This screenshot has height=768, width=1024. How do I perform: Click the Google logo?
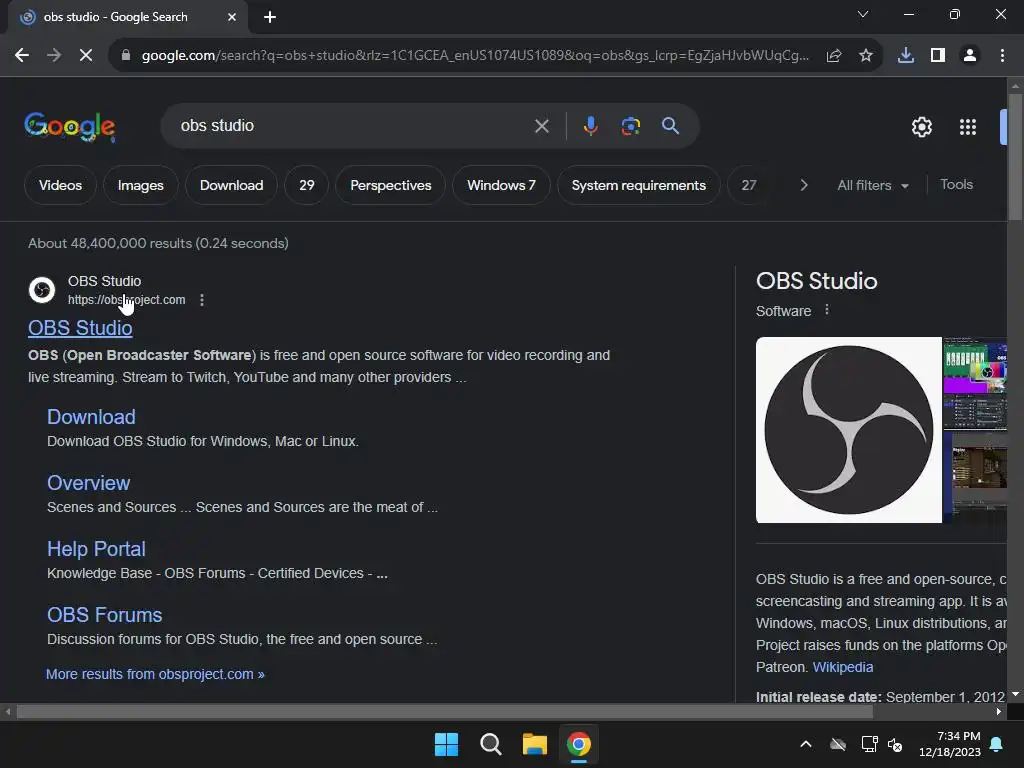pos(70,126)
